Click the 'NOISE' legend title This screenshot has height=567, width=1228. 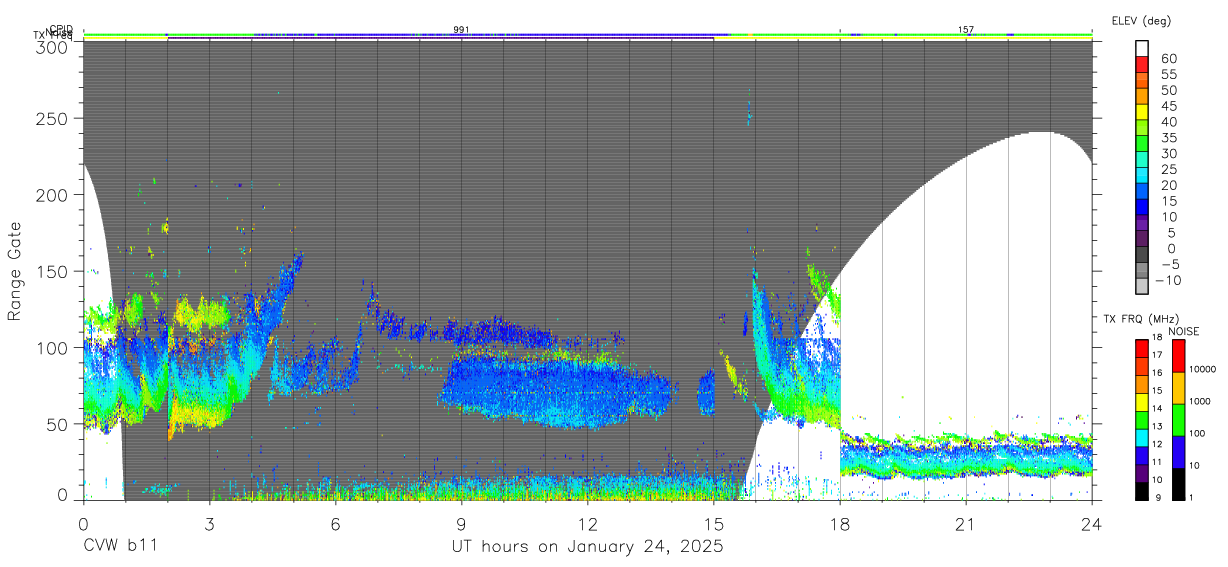tap(1184, 331)
